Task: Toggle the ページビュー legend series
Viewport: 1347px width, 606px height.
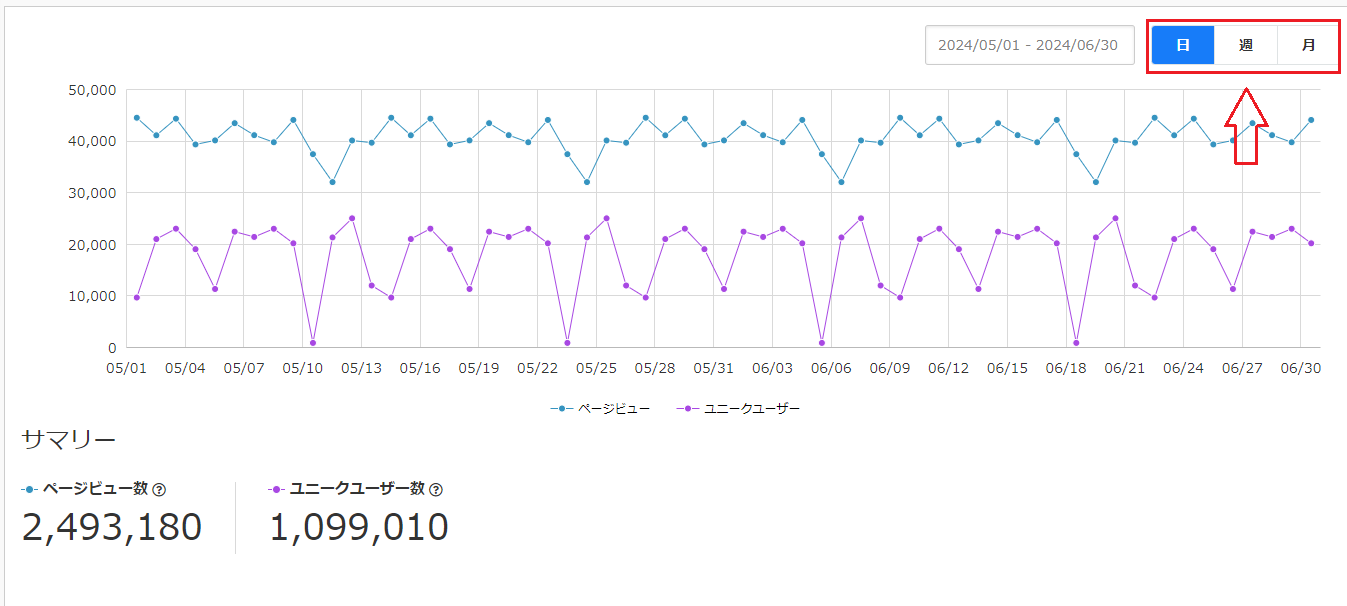Action: (x=599, y=409)
